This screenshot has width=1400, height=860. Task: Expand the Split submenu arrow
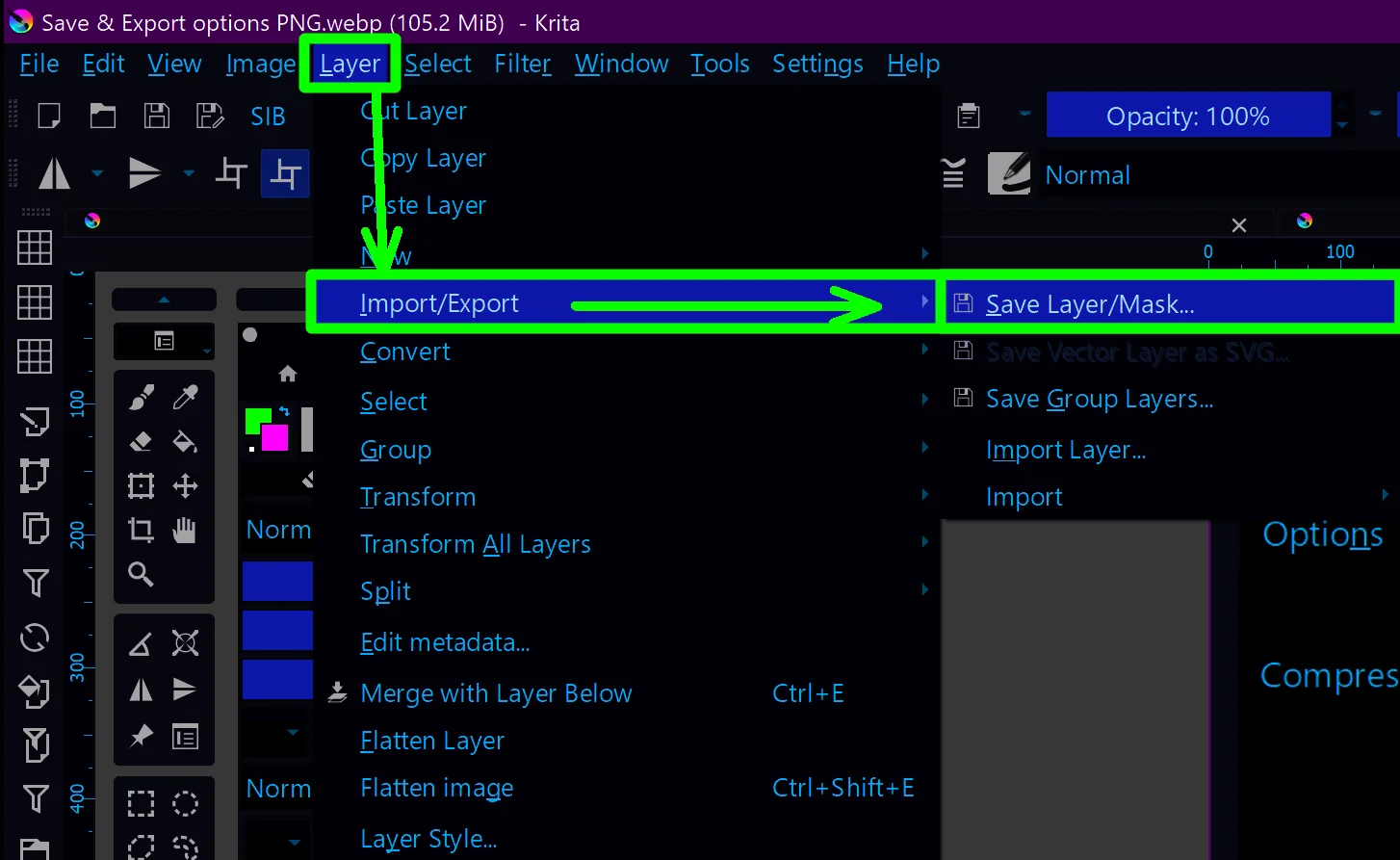coord(925,589)
